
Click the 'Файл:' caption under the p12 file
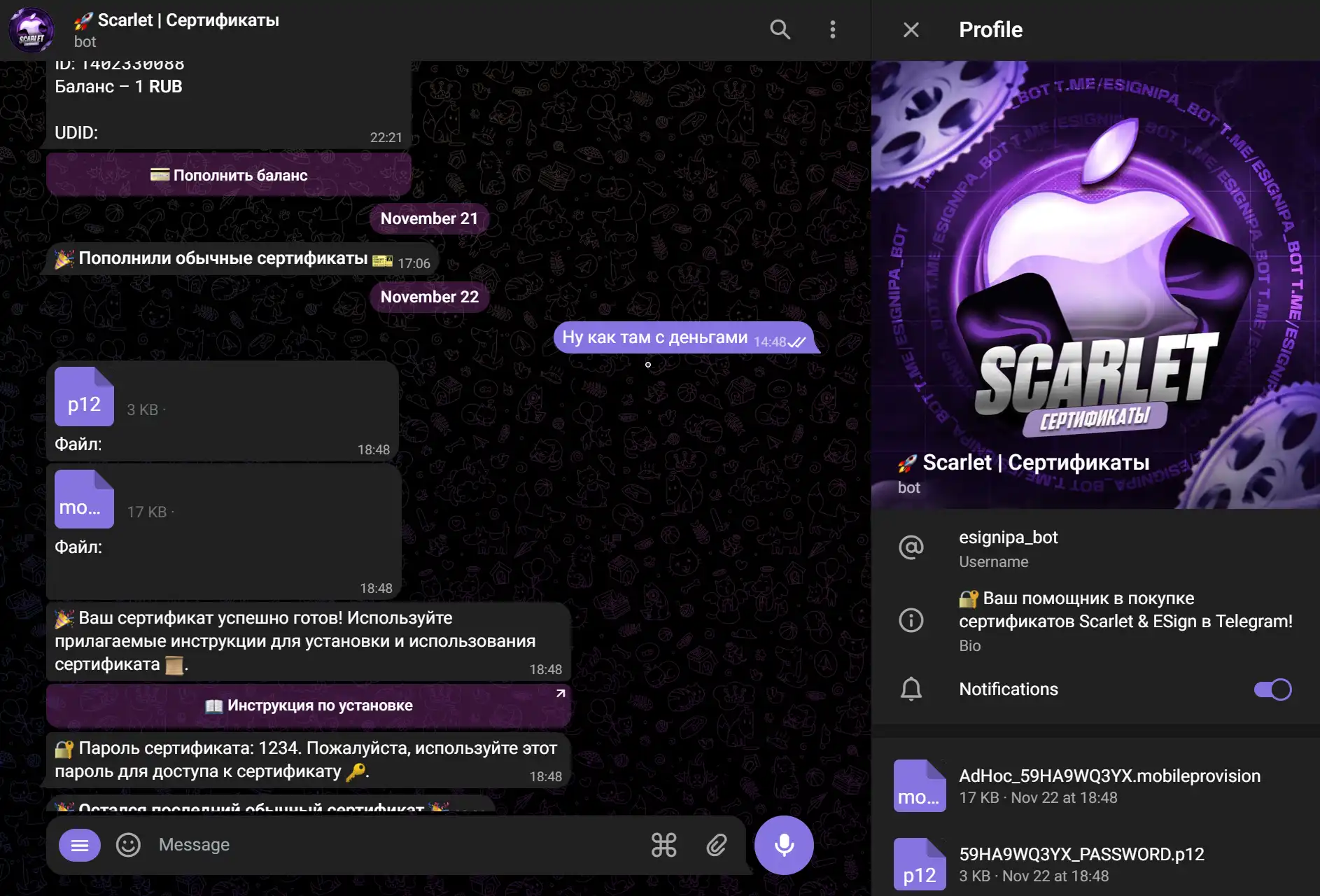click(78, 444)
